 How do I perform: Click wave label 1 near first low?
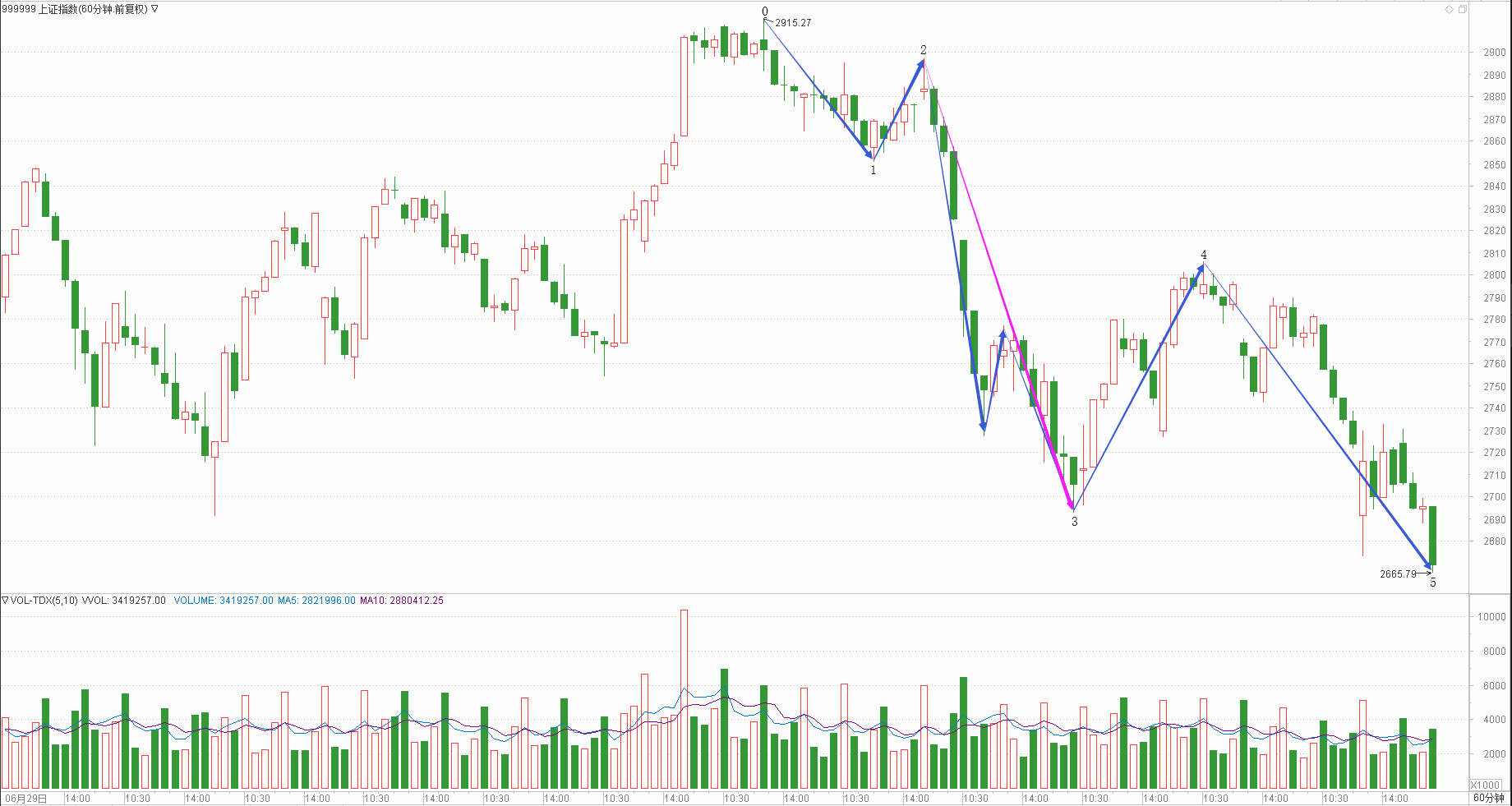[874, 170]
